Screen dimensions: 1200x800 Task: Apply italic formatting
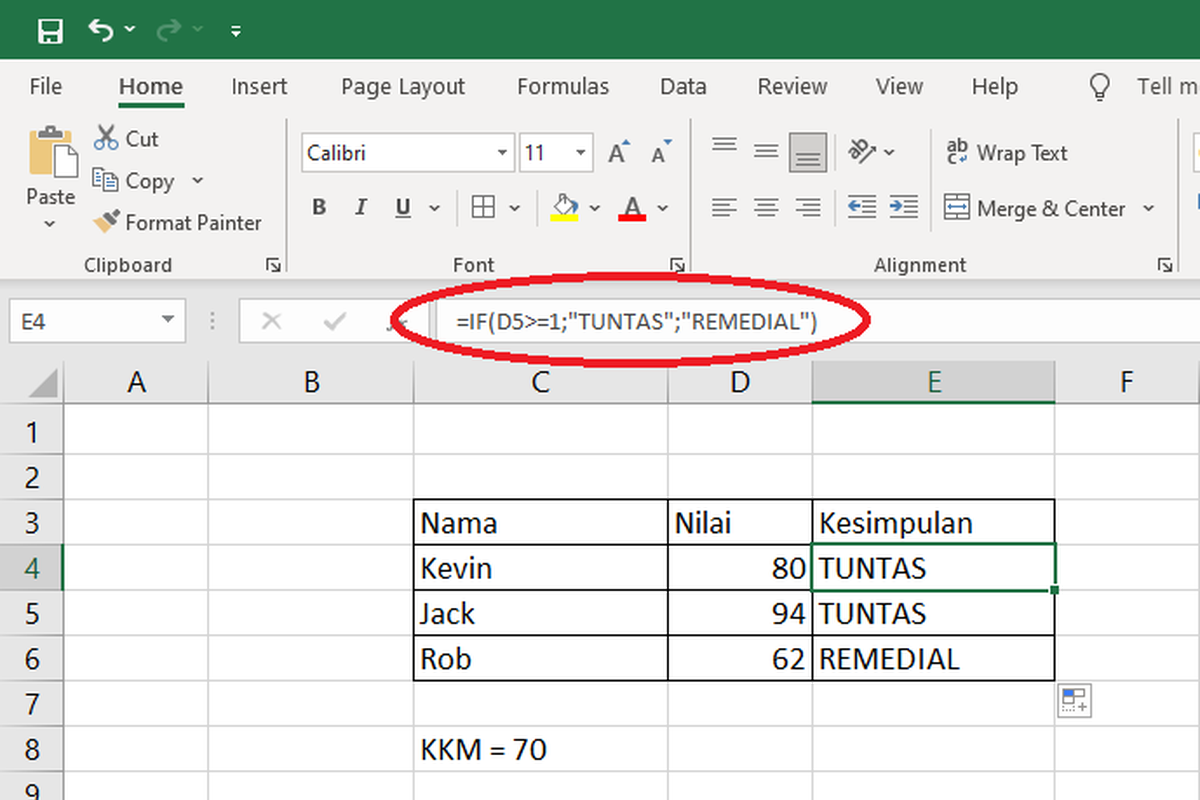359,207
